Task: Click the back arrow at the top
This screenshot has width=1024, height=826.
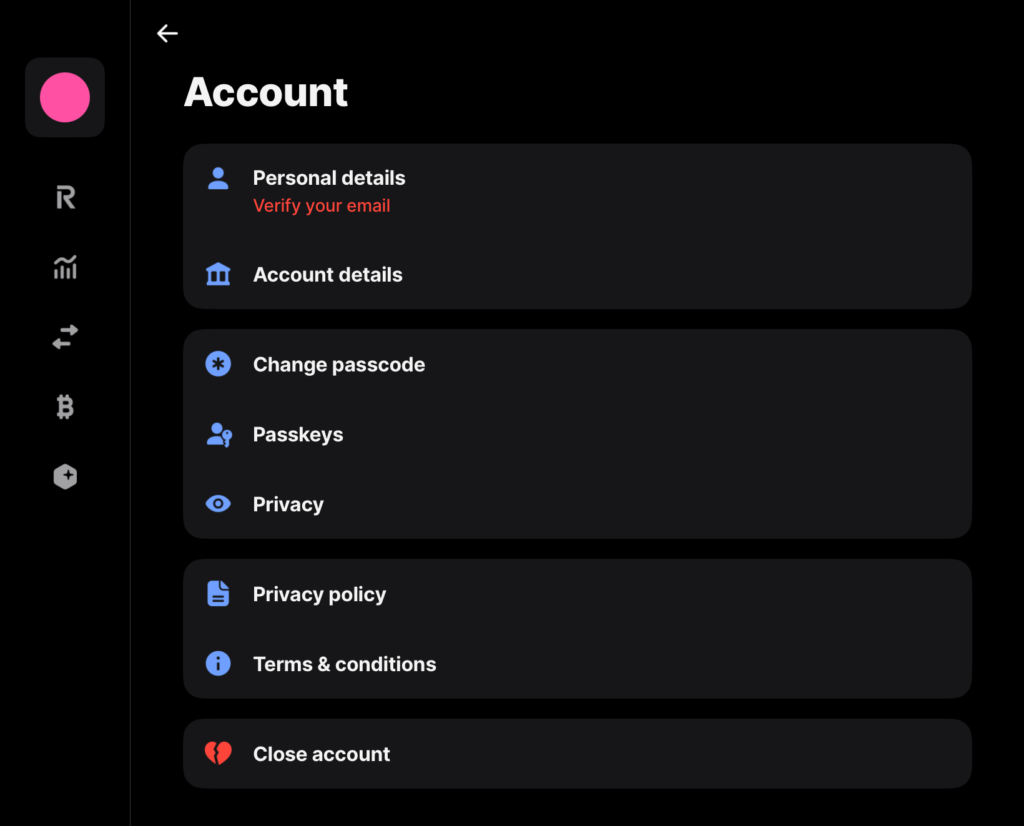Action: pos(167,33)
